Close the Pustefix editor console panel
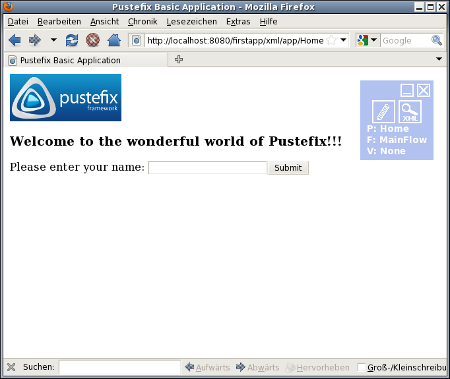 [423, 90]
